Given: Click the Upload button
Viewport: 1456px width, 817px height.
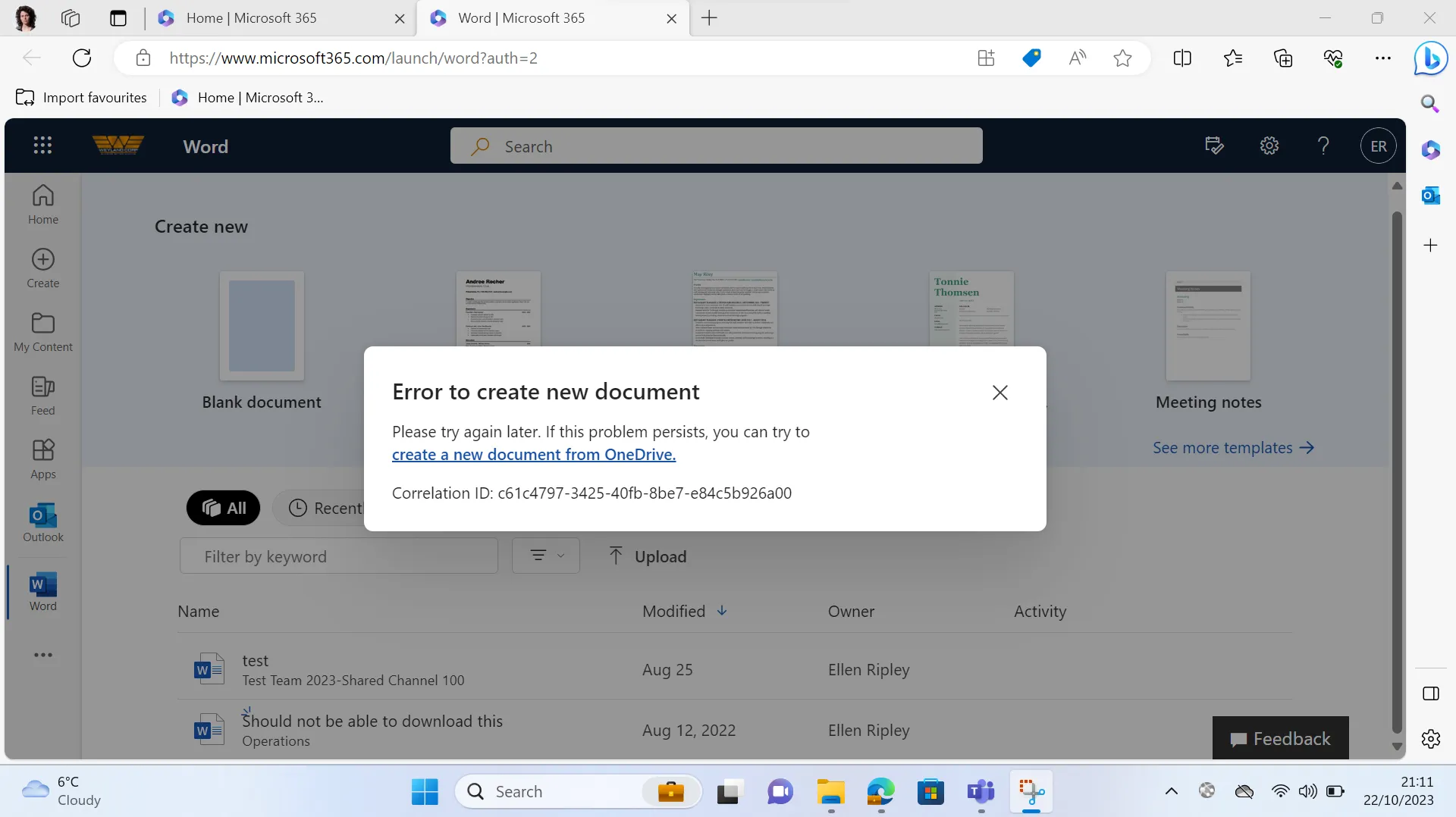Looking at the screenshot, I should click(648, 556).
